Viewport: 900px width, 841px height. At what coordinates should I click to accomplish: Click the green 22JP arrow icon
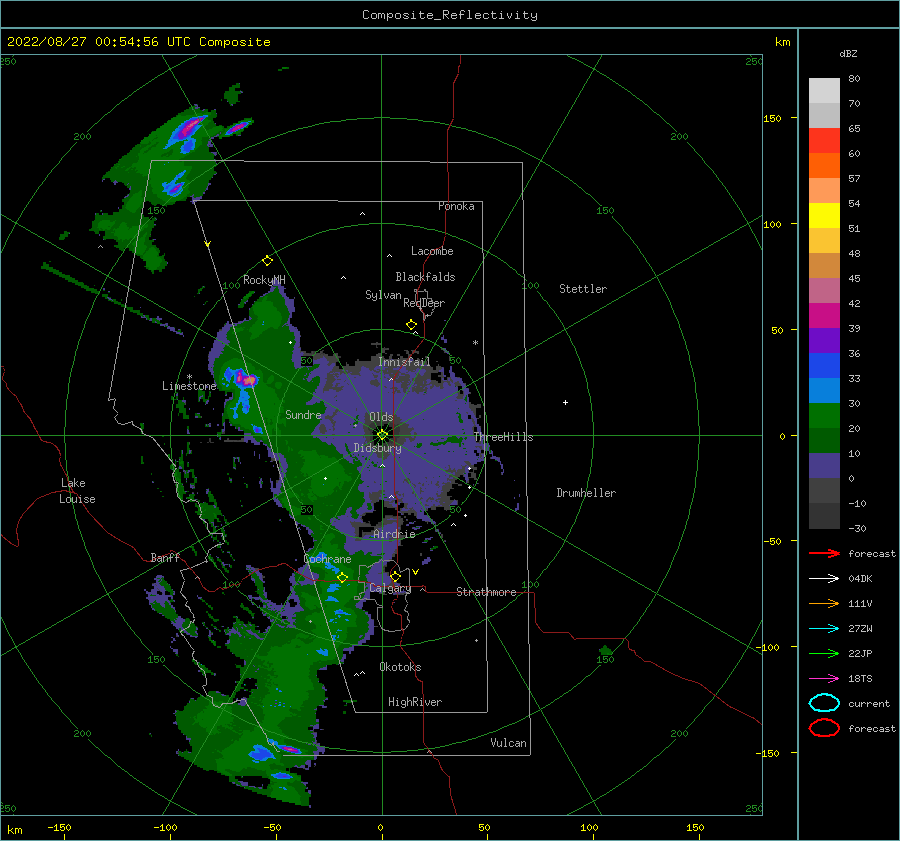824,653
